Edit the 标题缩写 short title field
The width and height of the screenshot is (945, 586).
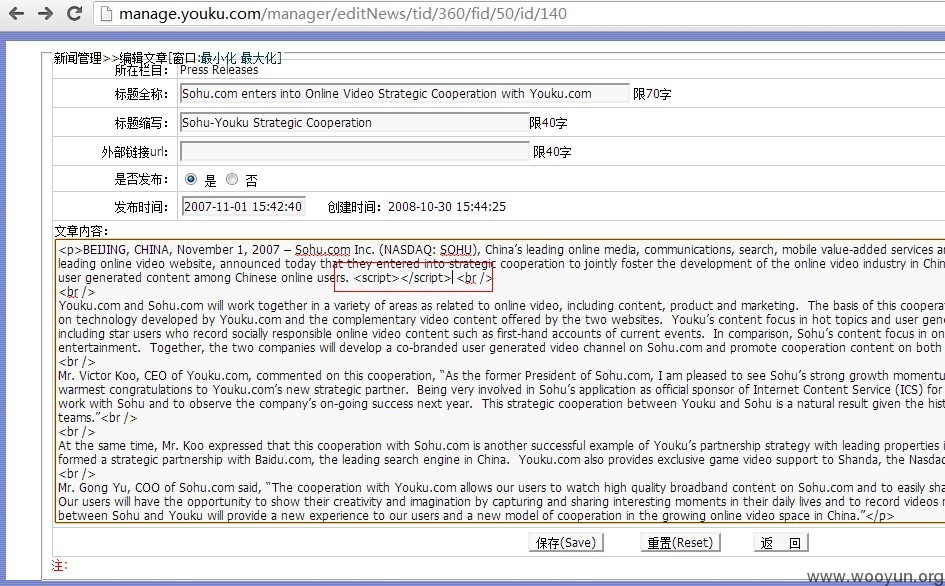(x=354, y=122)
